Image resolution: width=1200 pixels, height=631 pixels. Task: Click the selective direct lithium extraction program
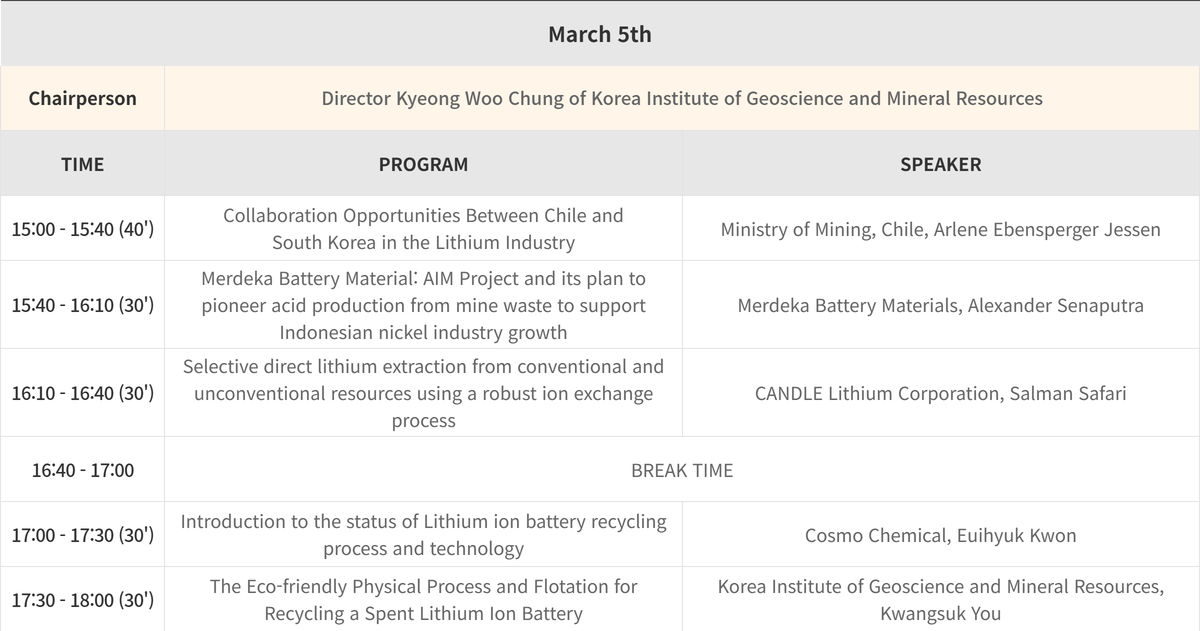click(x=423, y=393)
